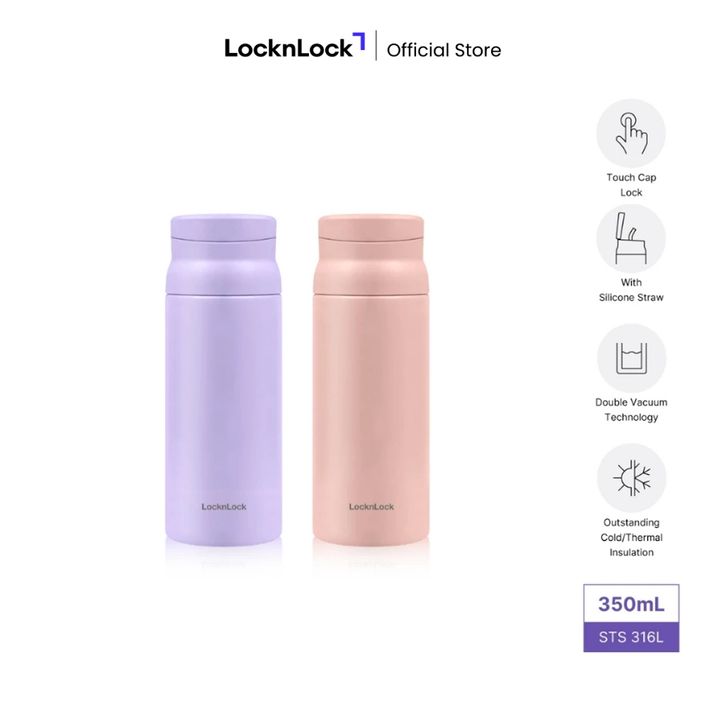Click the purple tumbler's lid
726x726 pixels.
(x=223, y=228)
